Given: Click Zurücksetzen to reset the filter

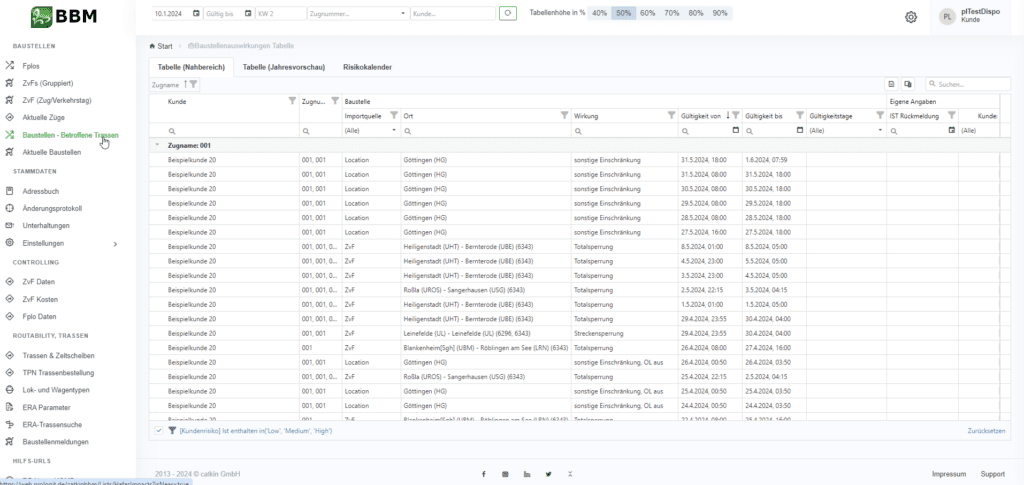Looking at the screenshot, I should tap(987, 429).
